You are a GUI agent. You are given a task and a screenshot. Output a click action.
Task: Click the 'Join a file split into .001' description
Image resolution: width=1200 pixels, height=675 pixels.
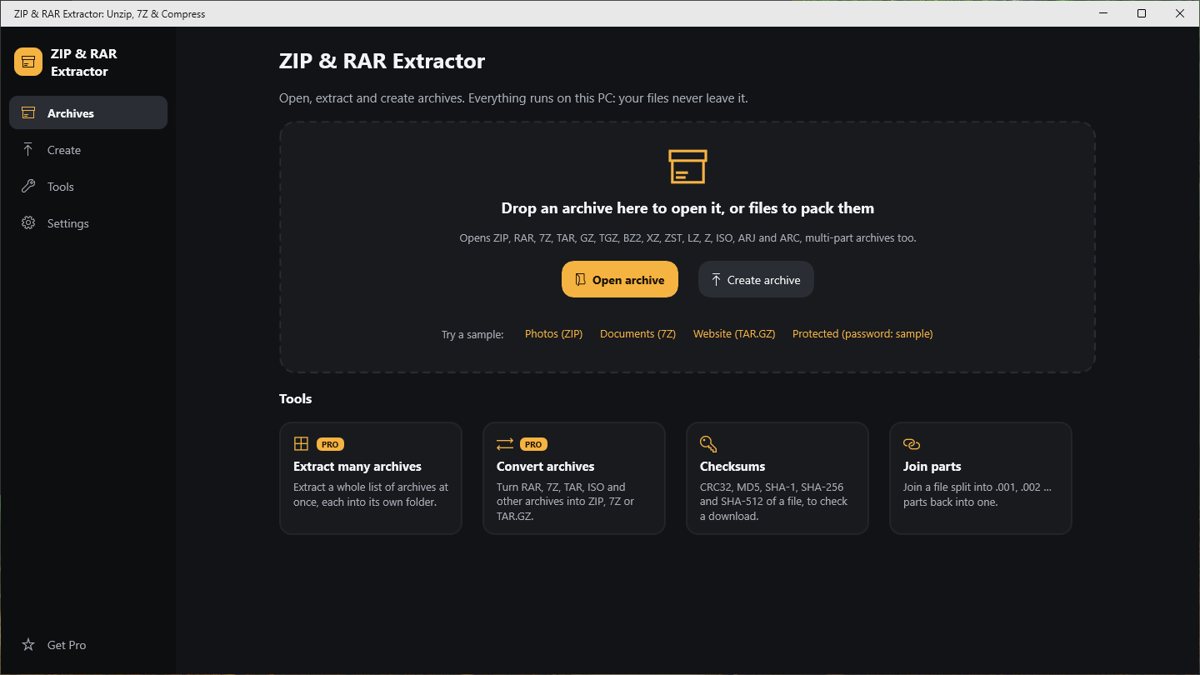(977, 495)
